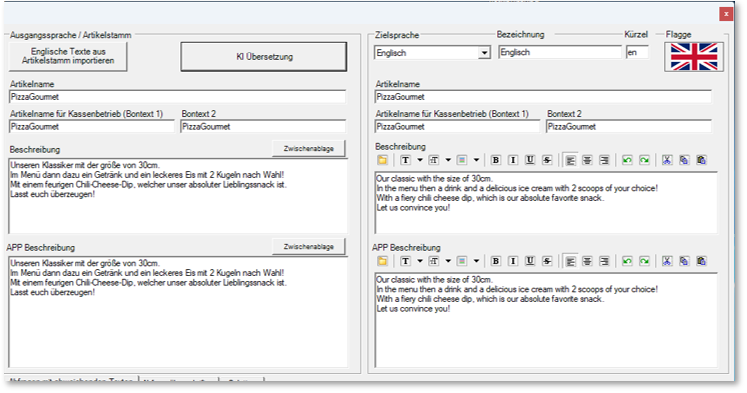Click target Bontext 1 field under Zielsprache

tap(458, 127)
